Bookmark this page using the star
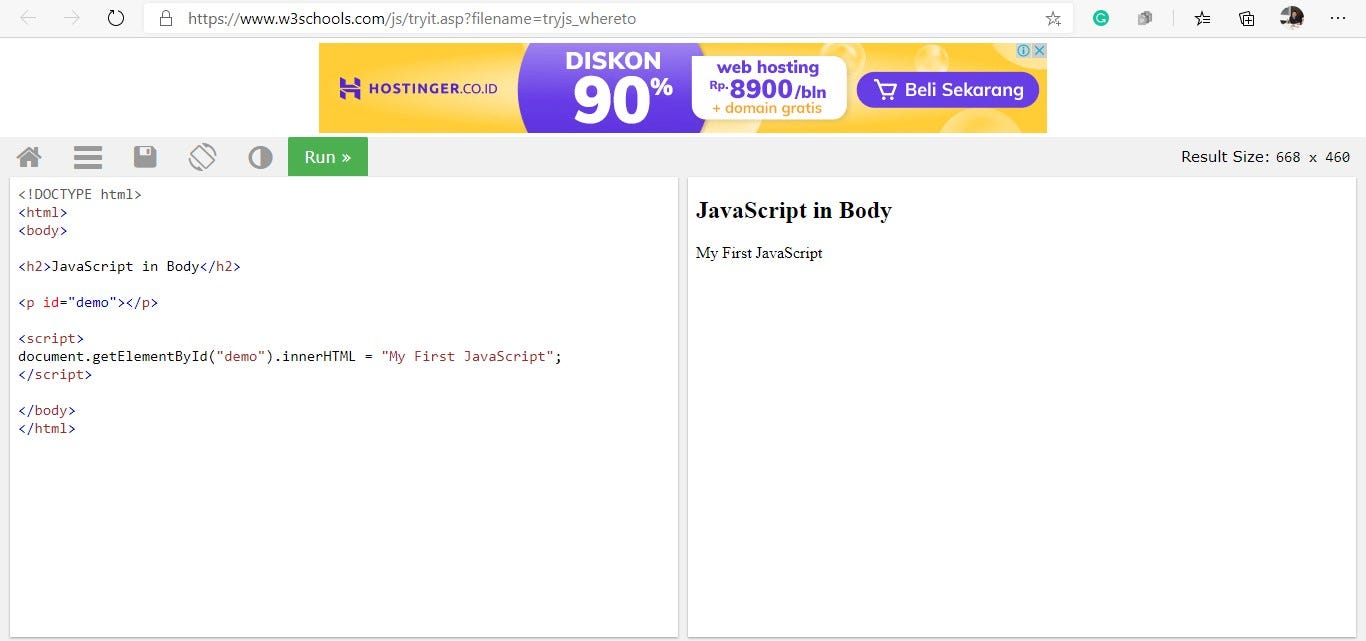 (1052, 17)
